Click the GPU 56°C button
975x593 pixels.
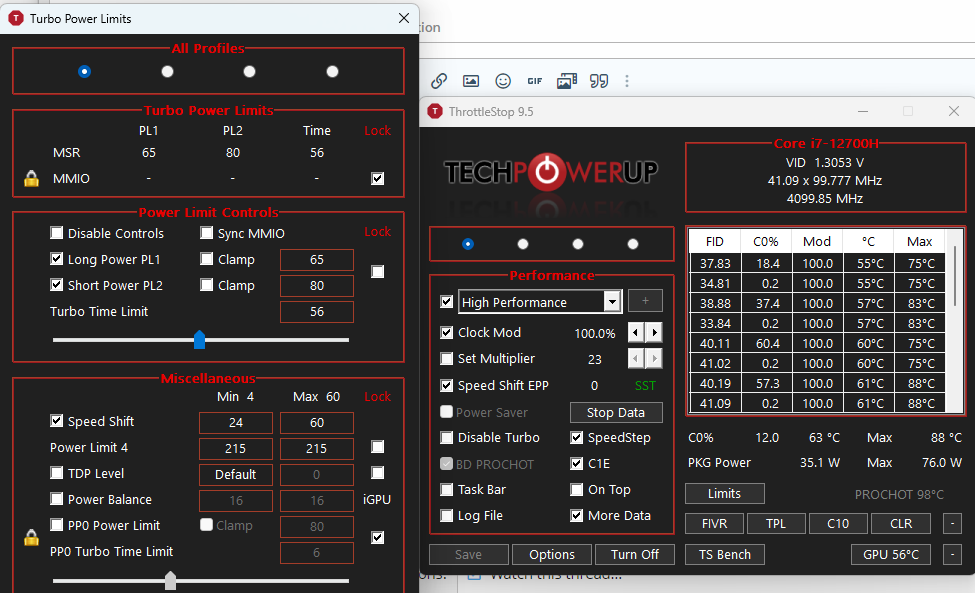tap(890, 554)
